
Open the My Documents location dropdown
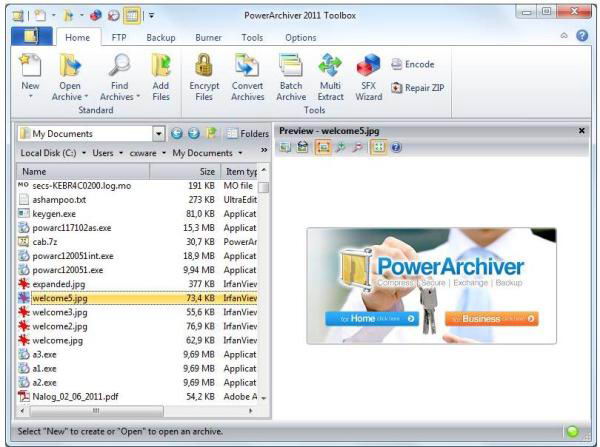pos(159,134)
